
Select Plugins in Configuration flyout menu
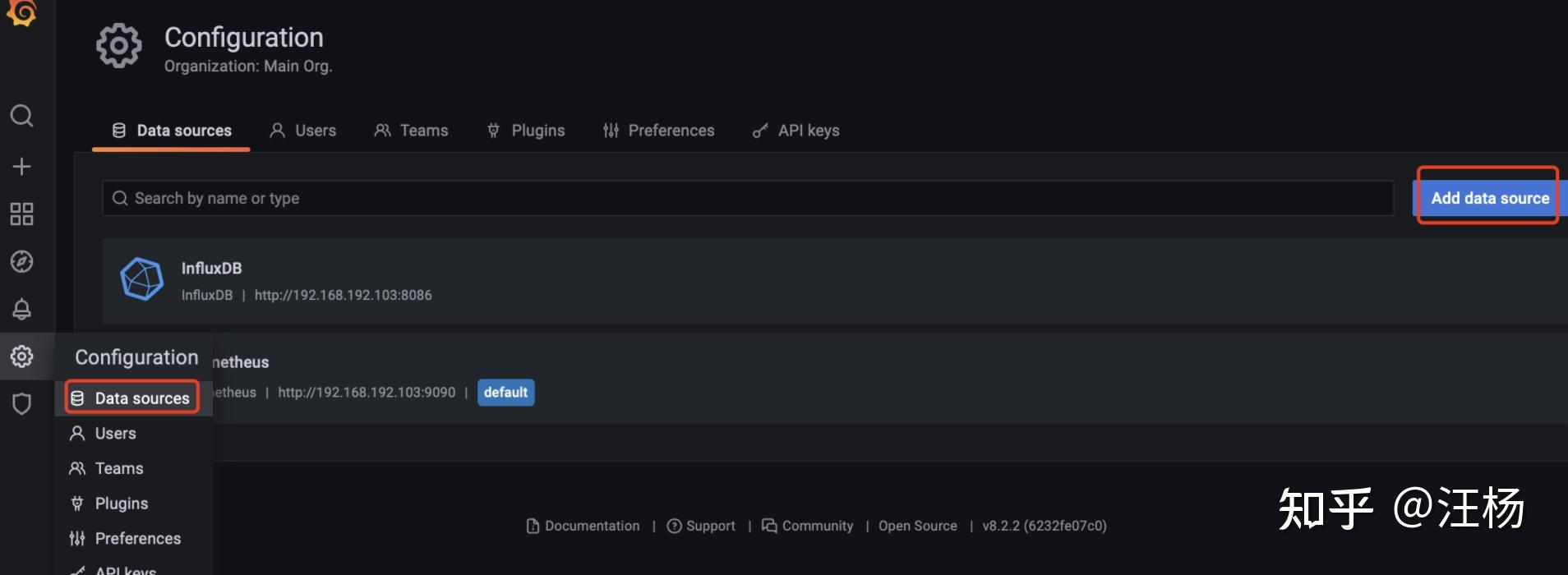tap(132, 504)
